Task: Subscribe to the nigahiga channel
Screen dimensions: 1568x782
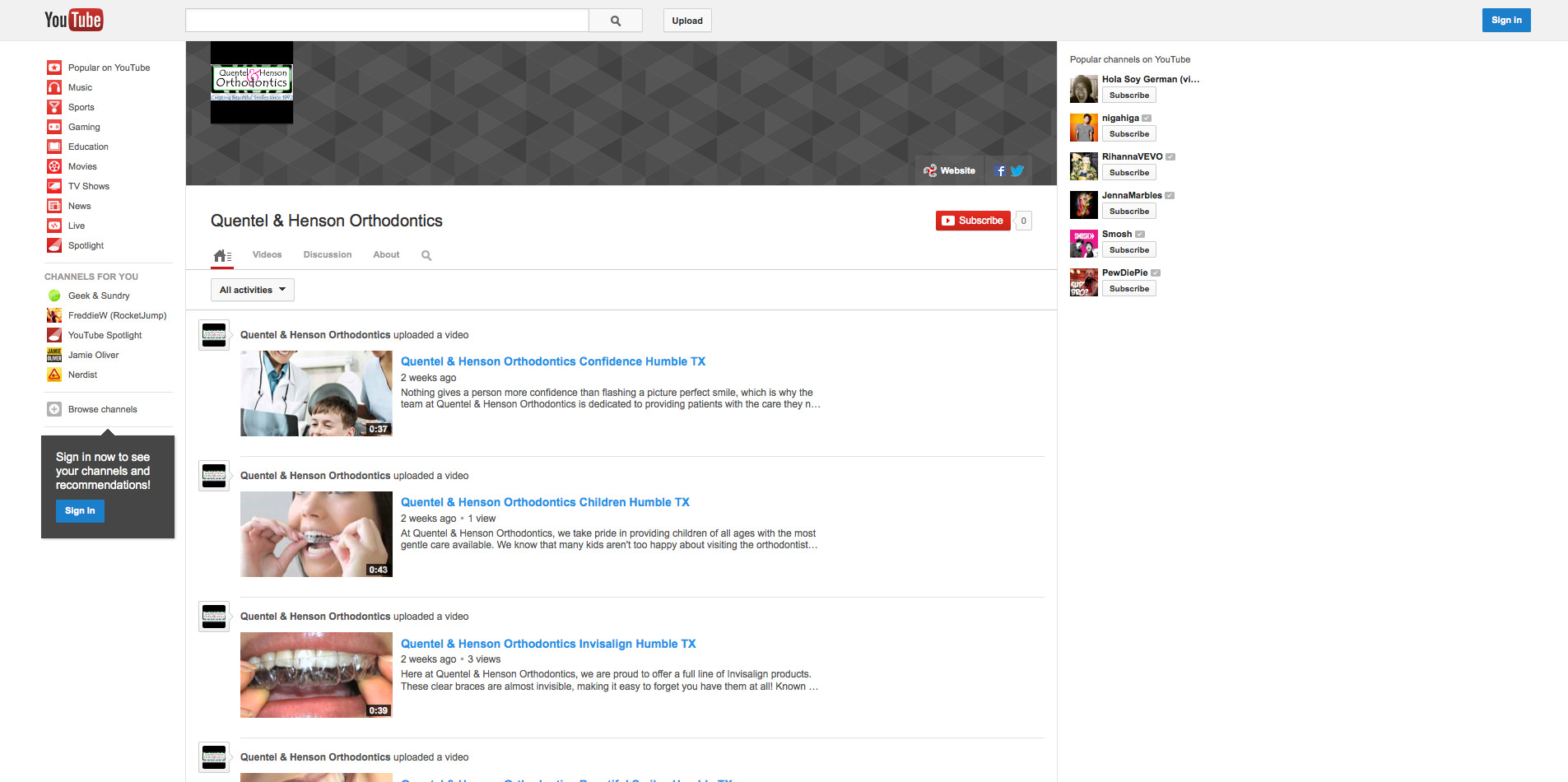Action: point(1128,134)
